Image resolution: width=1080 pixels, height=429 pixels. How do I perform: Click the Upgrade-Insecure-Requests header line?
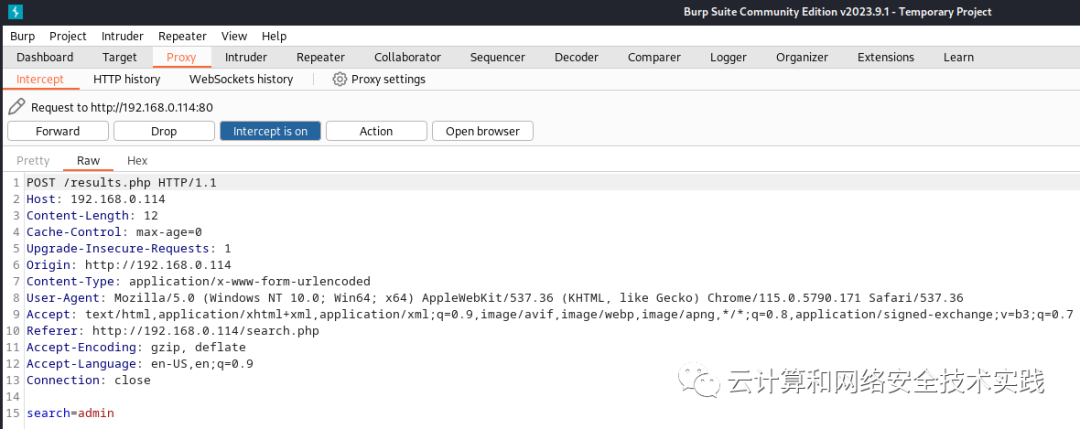129,249
